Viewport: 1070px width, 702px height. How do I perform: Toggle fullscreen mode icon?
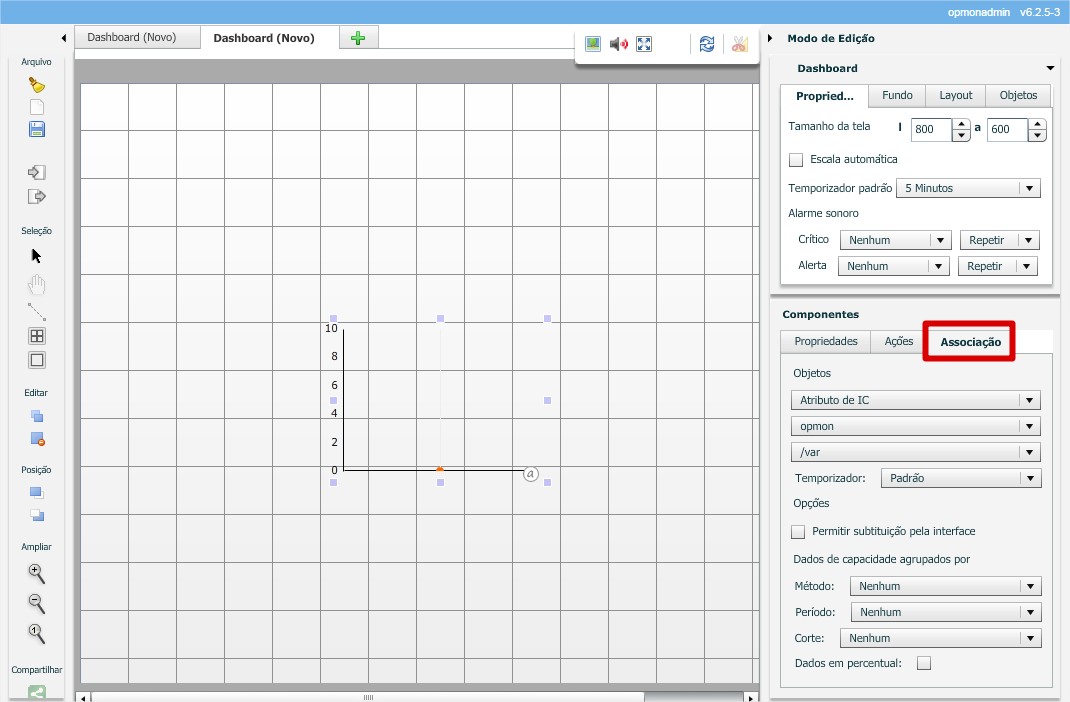644,44
